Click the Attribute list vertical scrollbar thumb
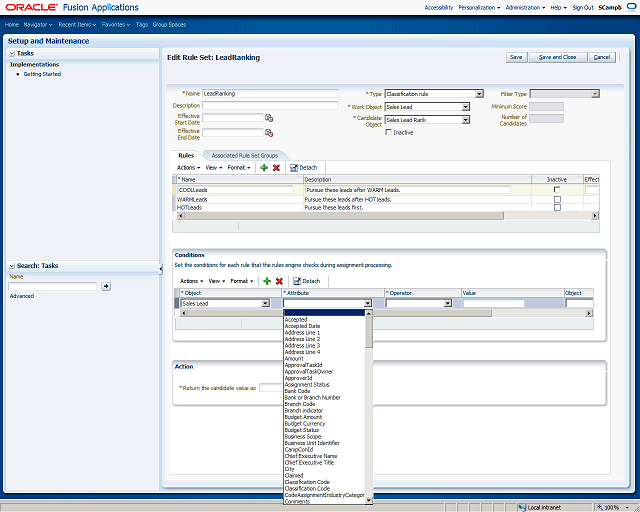This screenshot has height=512, width=640. tap(369, 332)
